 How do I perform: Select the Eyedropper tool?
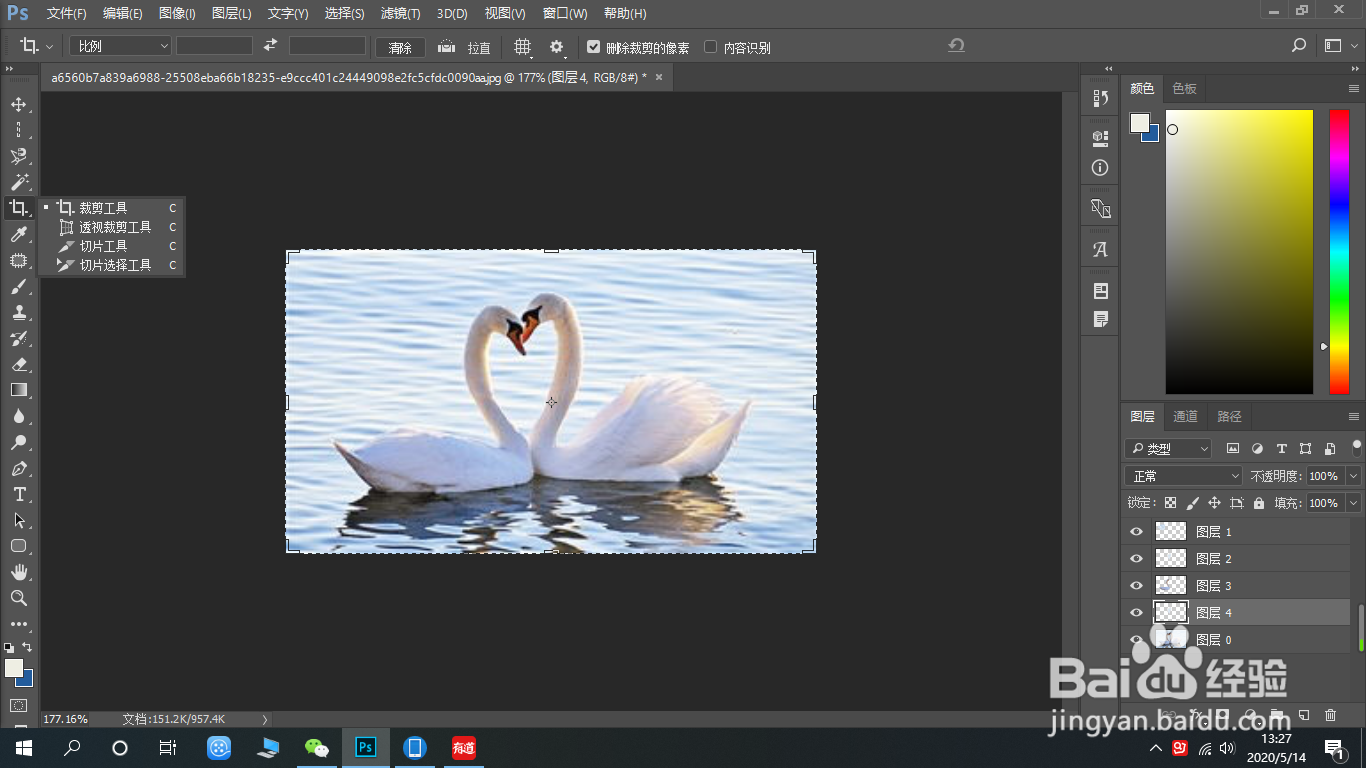pos(19,234)
